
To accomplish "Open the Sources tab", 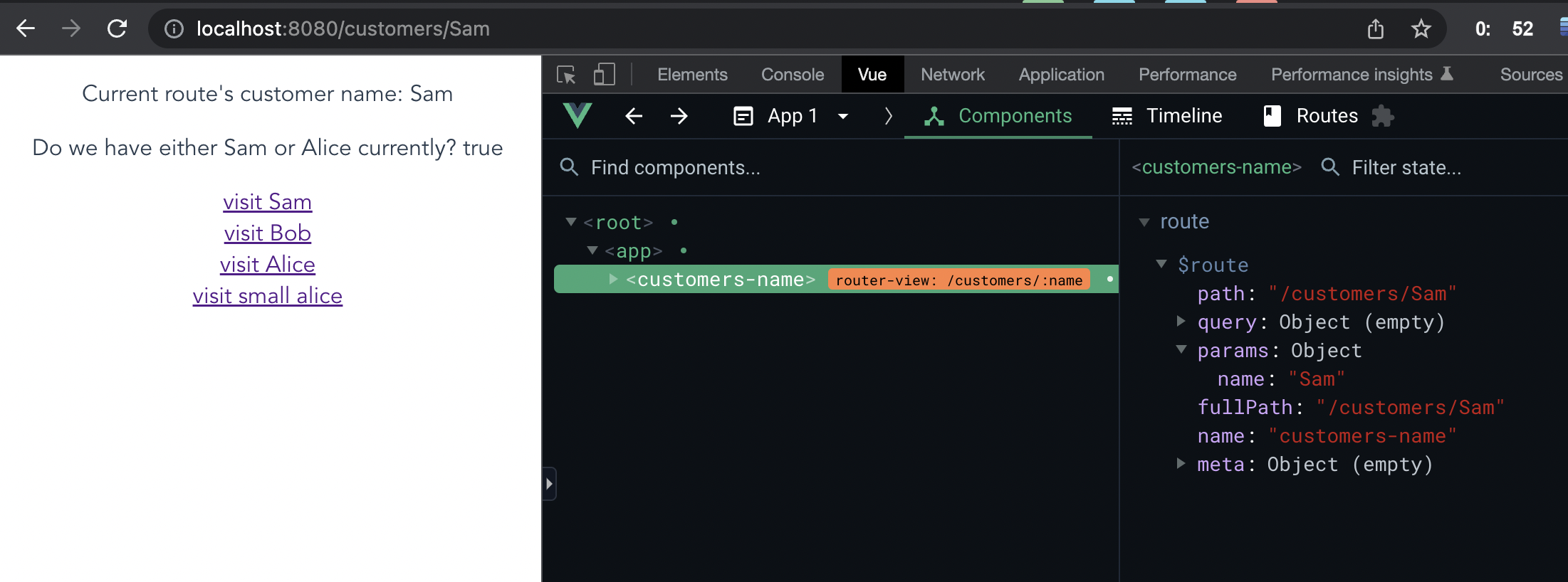I will 1531,75.
